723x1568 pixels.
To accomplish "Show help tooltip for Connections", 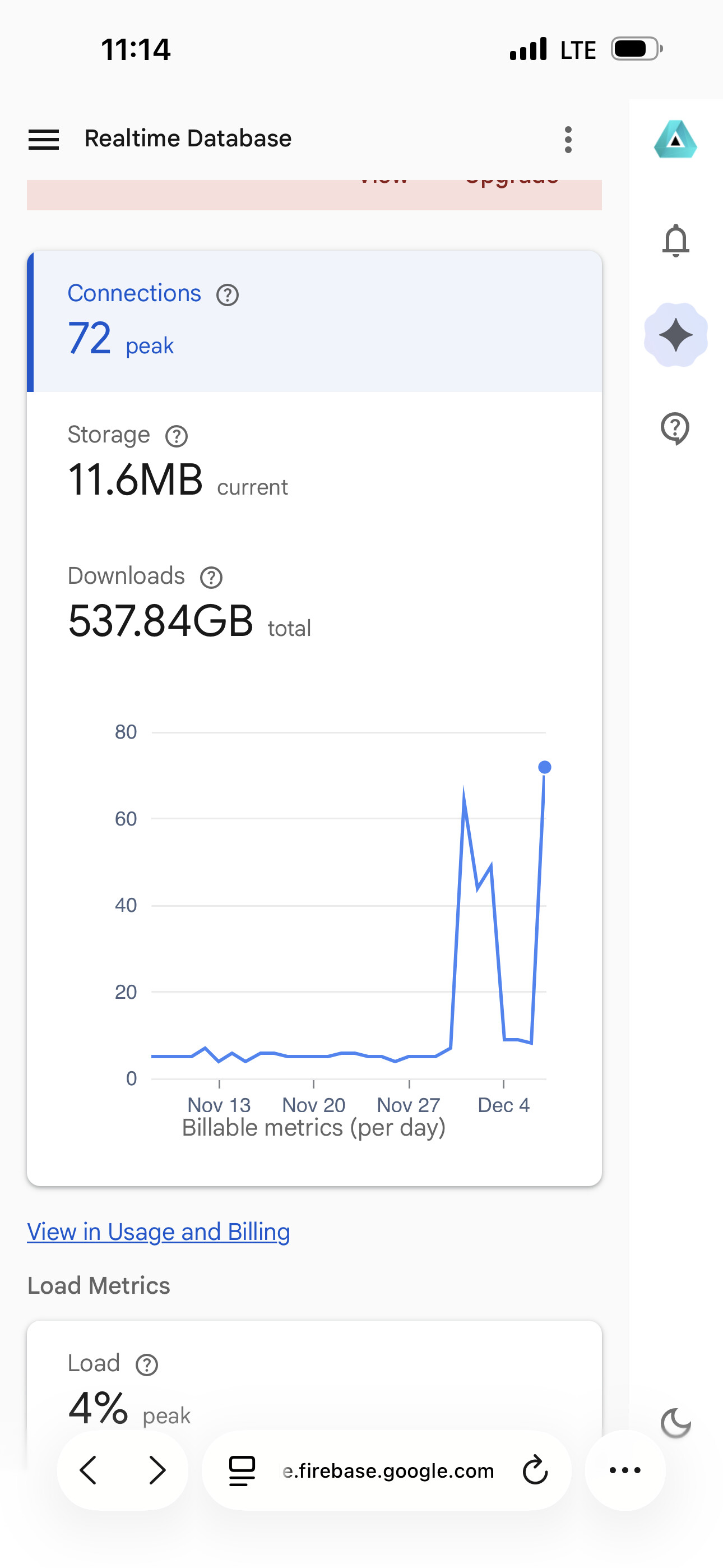I will pyautogui.click(x=228, y=295).
